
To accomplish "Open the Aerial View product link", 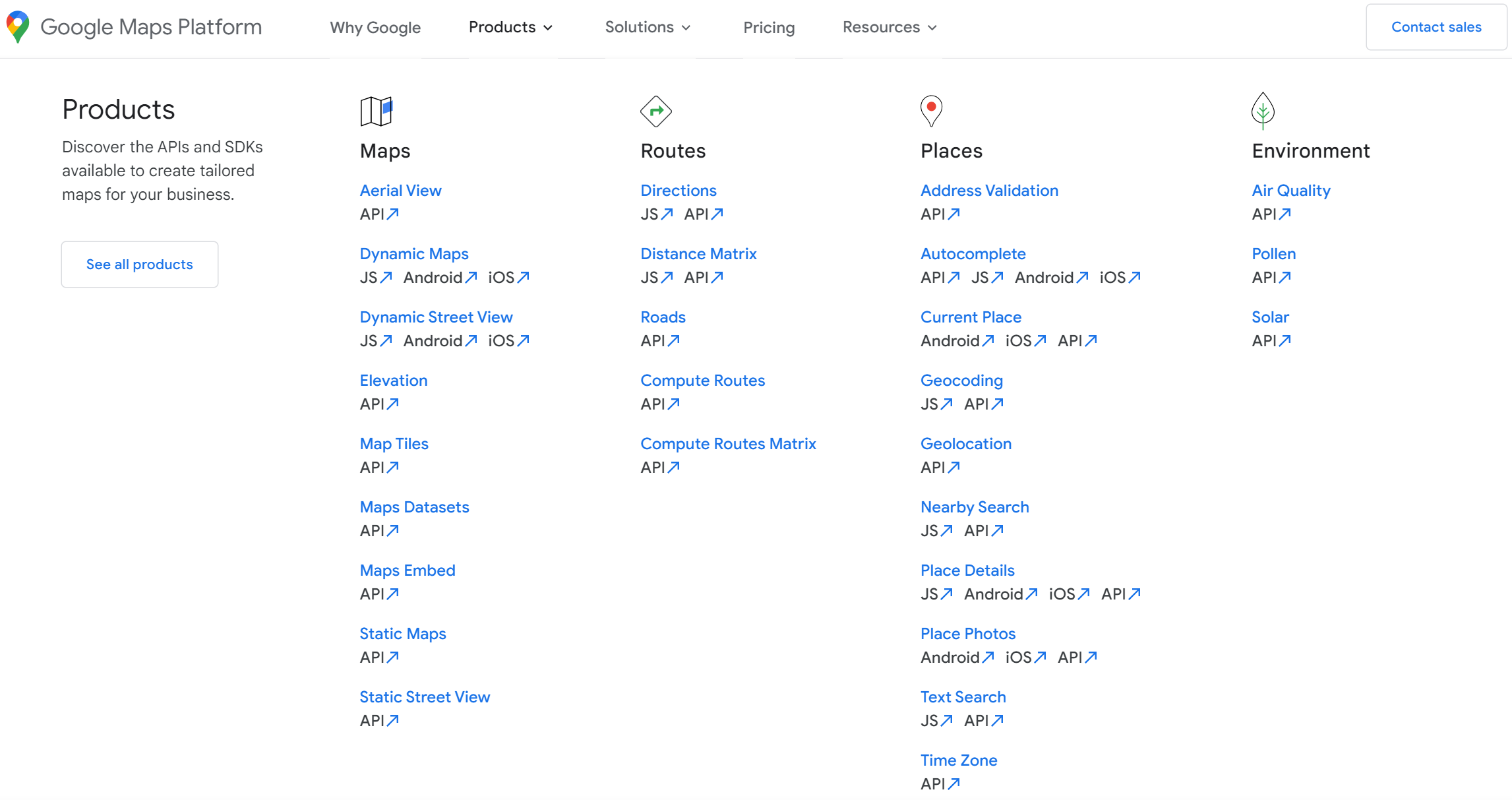I will (401, 191).
